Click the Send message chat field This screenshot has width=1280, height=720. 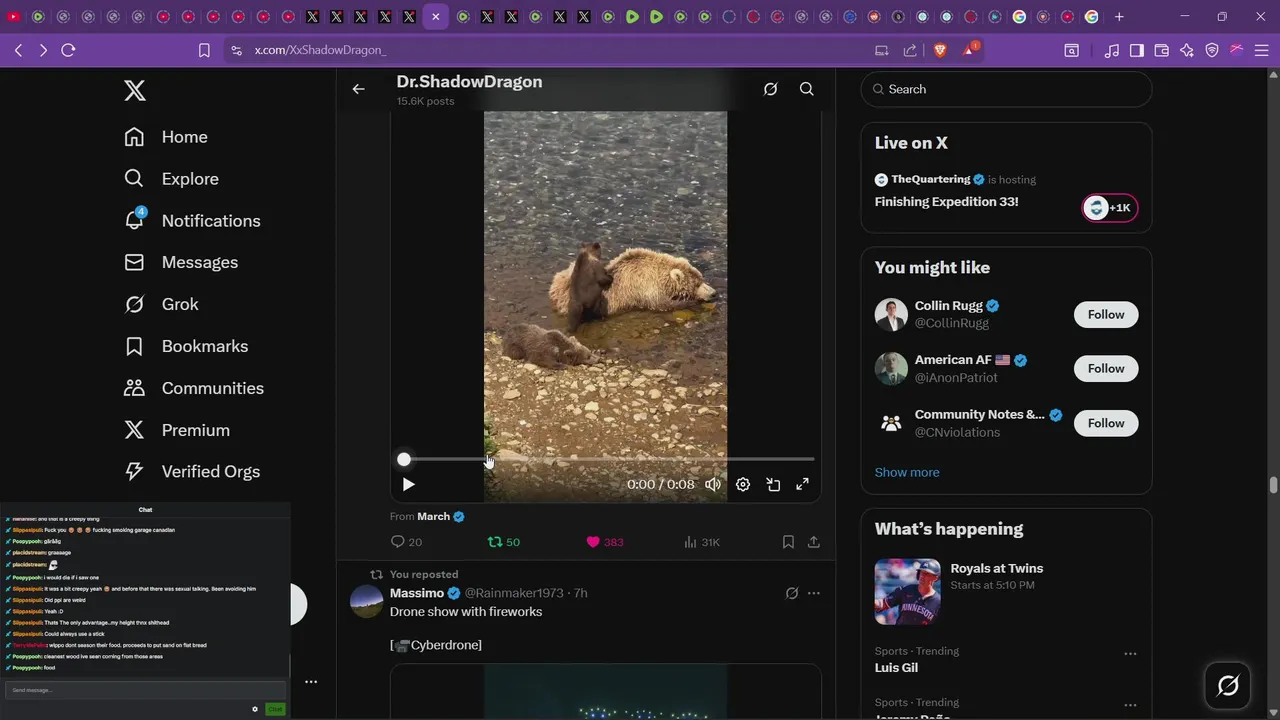(x=145, y=690)
